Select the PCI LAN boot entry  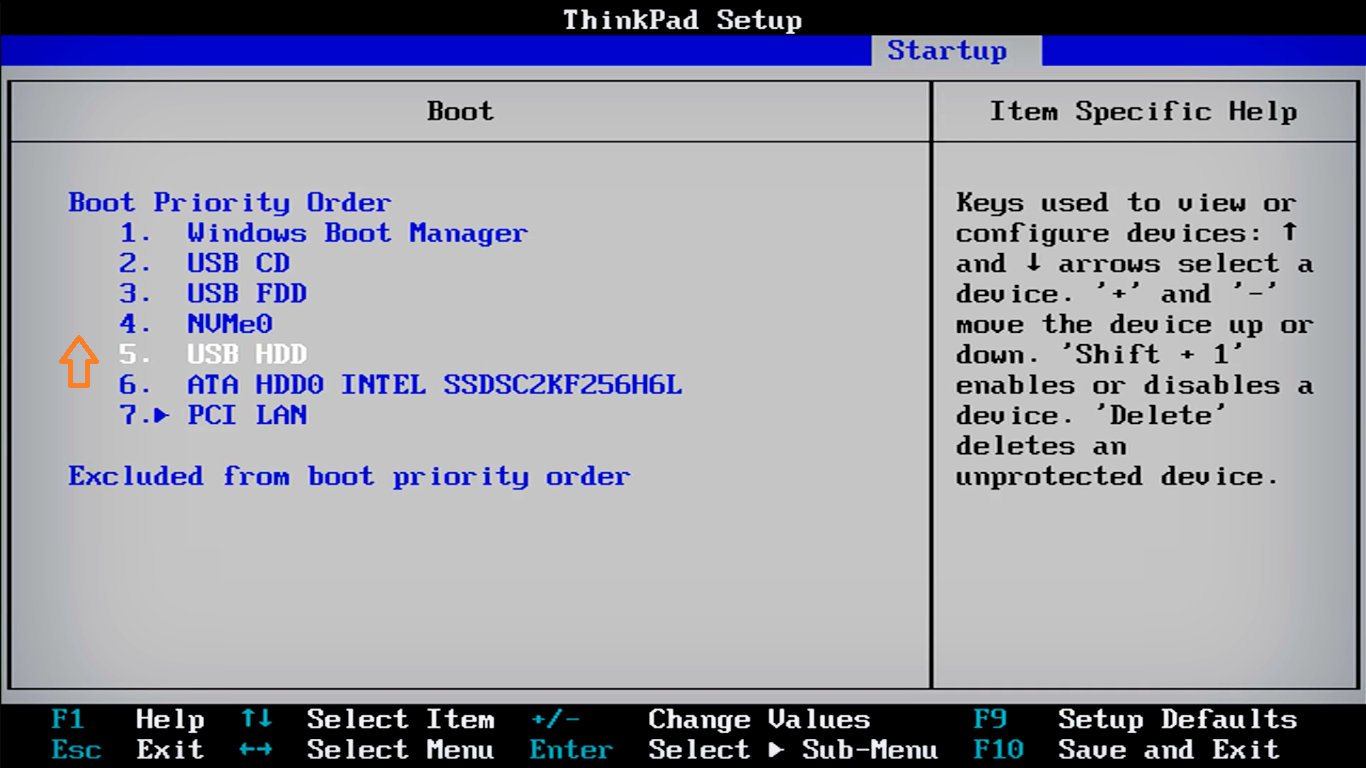click(246, 415)
